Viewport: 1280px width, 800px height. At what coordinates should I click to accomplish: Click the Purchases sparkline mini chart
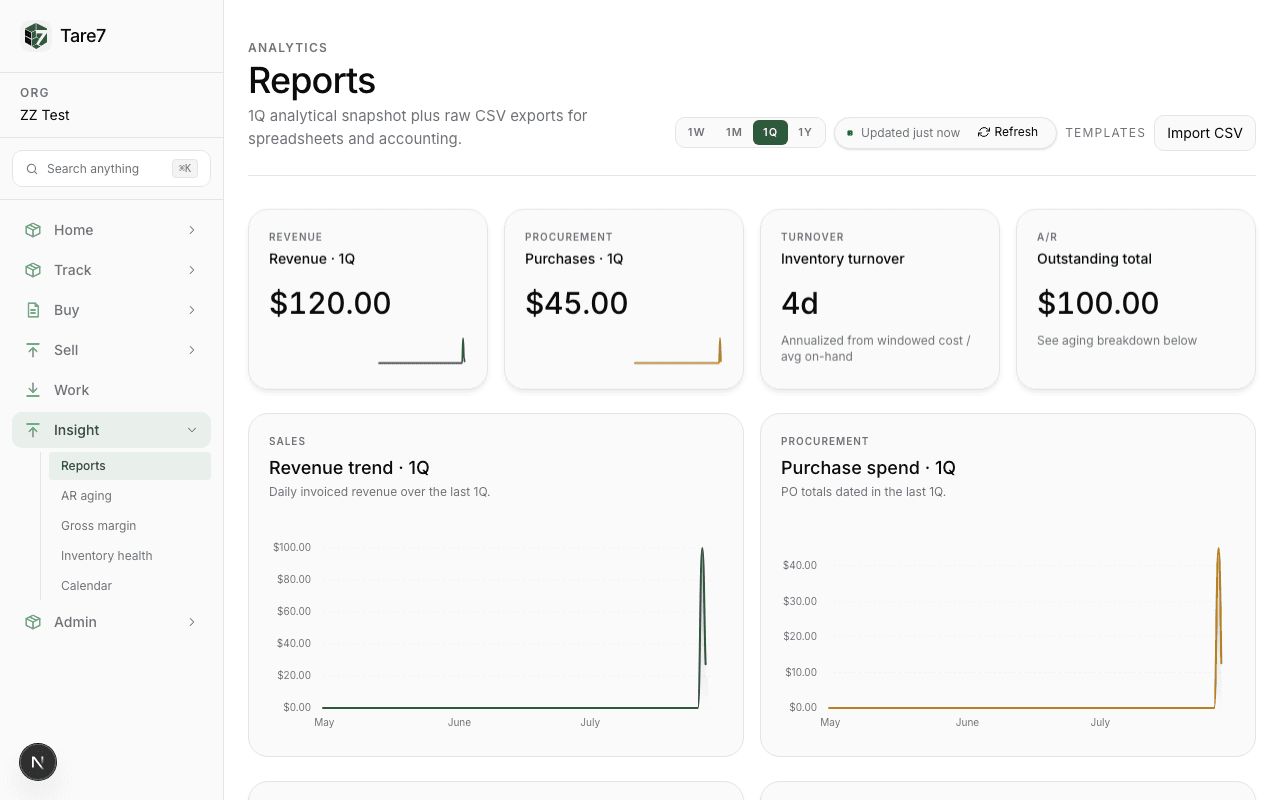tap(678, 350)
